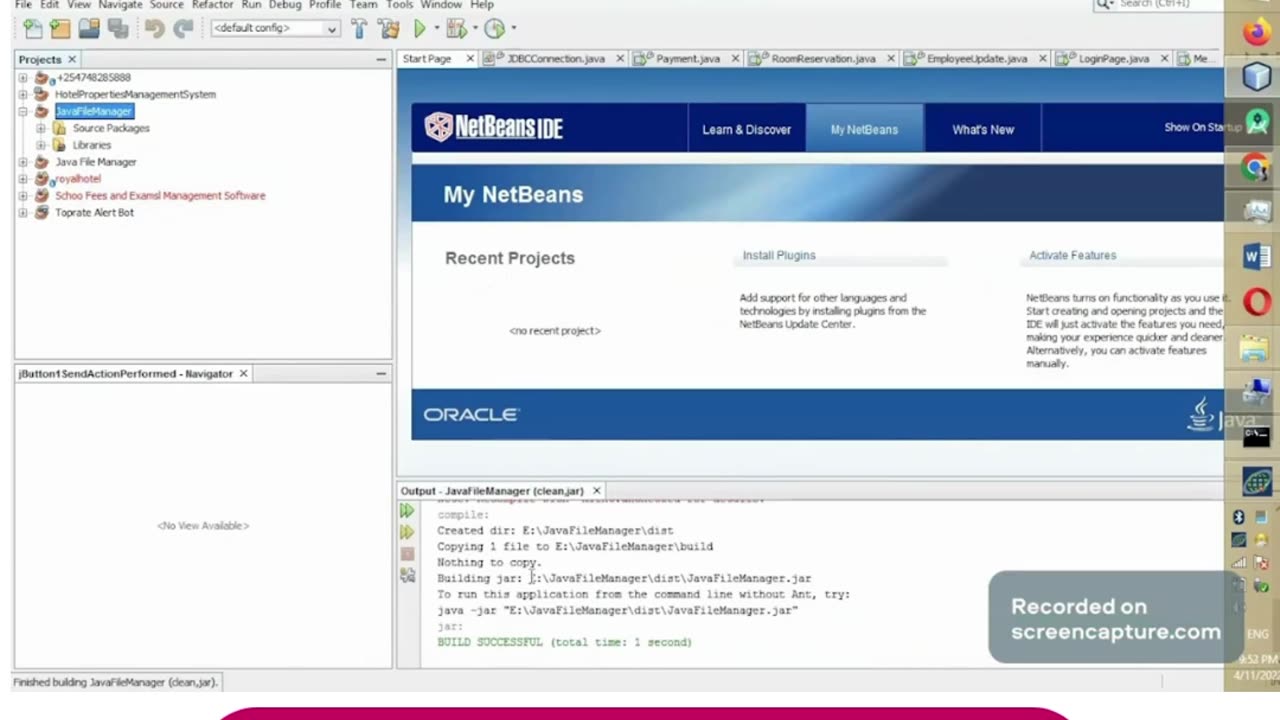Viewport: 1280px width, 720px height.
Task: Open Microsoft Word from the taskbar
Action: [x=1257, y=257]
